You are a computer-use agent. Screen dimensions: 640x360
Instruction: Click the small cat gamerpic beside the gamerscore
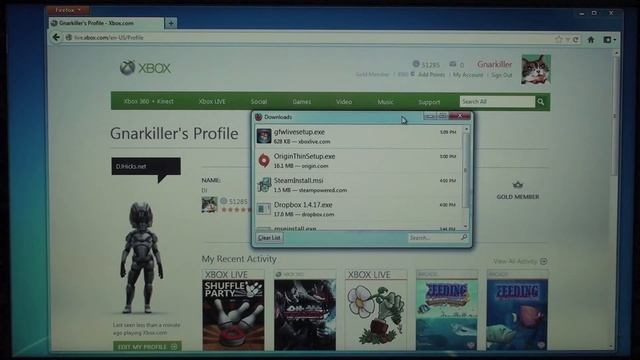pyautogui.click(x=209, y=204)
